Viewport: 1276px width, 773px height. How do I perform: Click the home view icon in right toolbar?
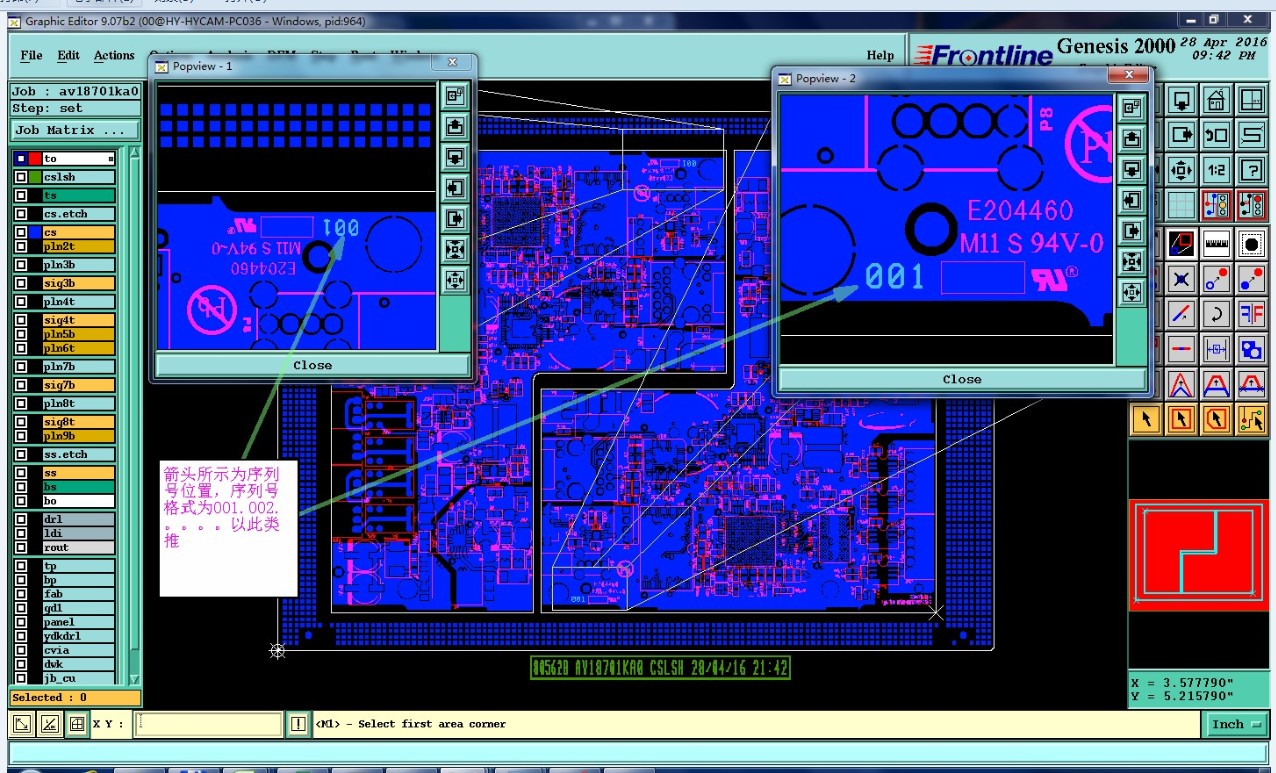pyautogui.click(x=1216, y=101)
